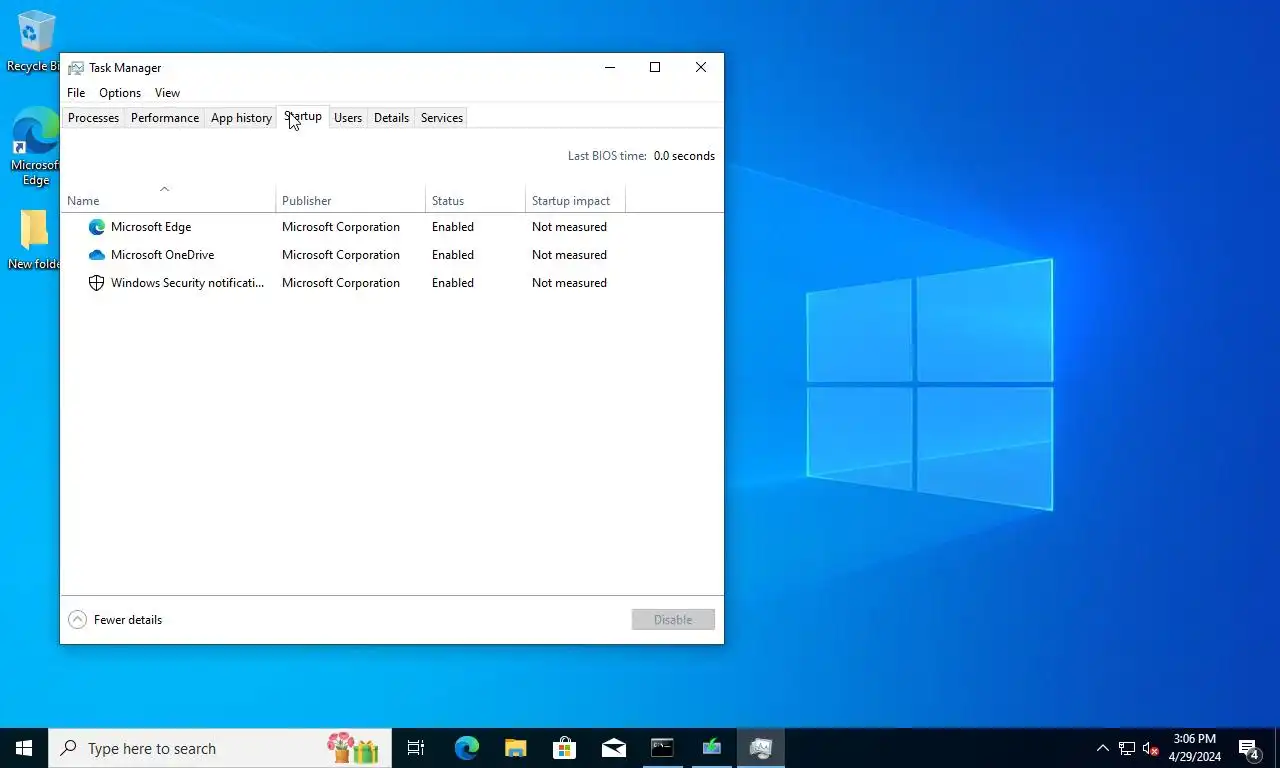Select Windows Security notificati... name text
The height and width of the screenshot is (768, 1280).
click(x=188, y=283)
